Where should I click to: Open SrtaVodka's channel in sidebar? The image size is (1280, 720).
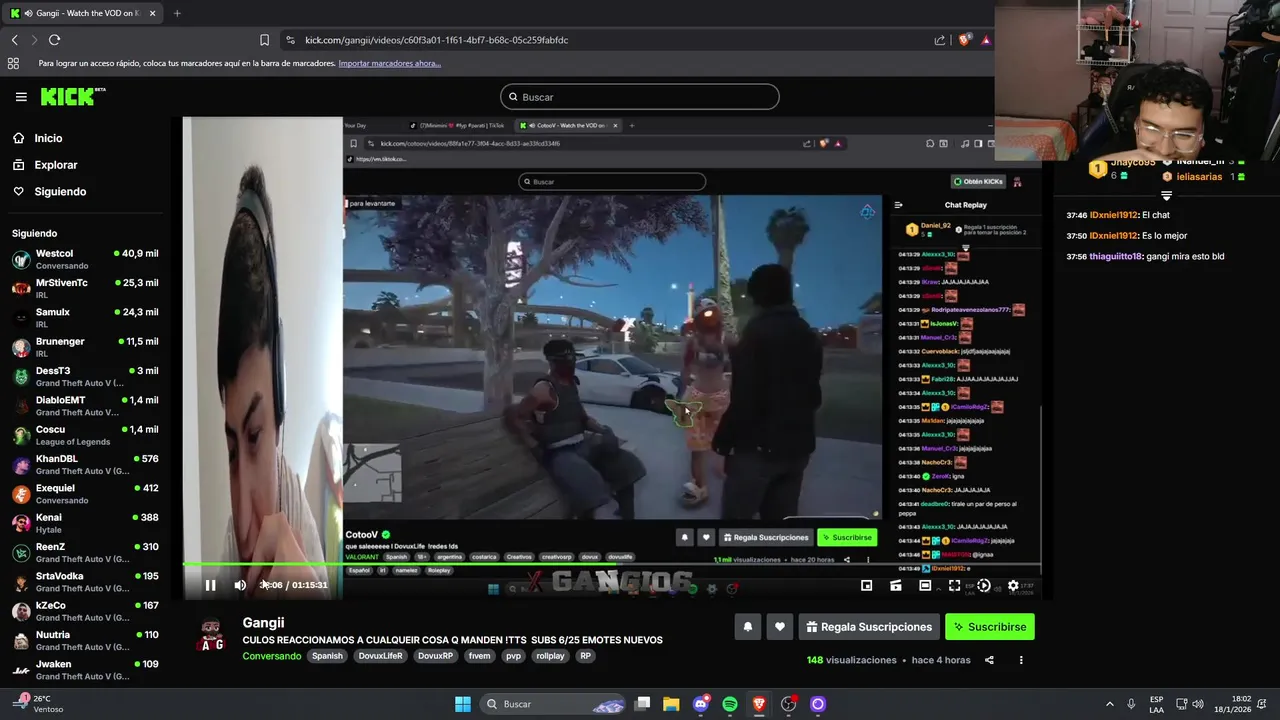[x=85, y=582]
